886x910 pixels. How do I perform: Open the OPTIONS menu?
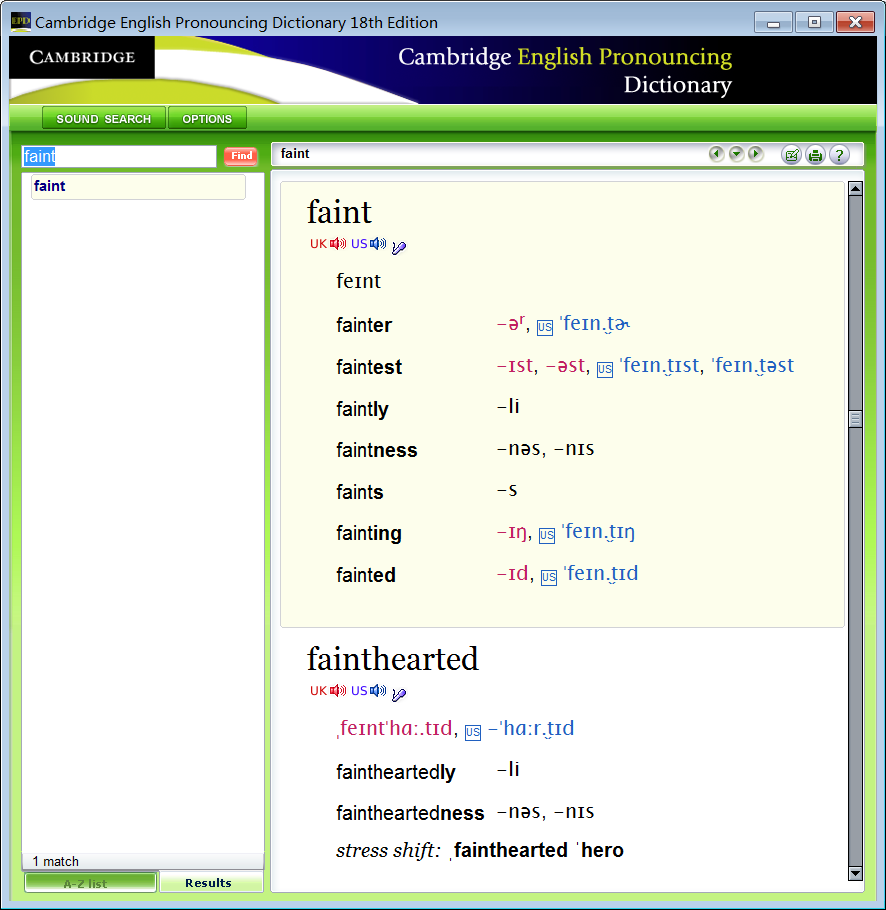point(207,118)
